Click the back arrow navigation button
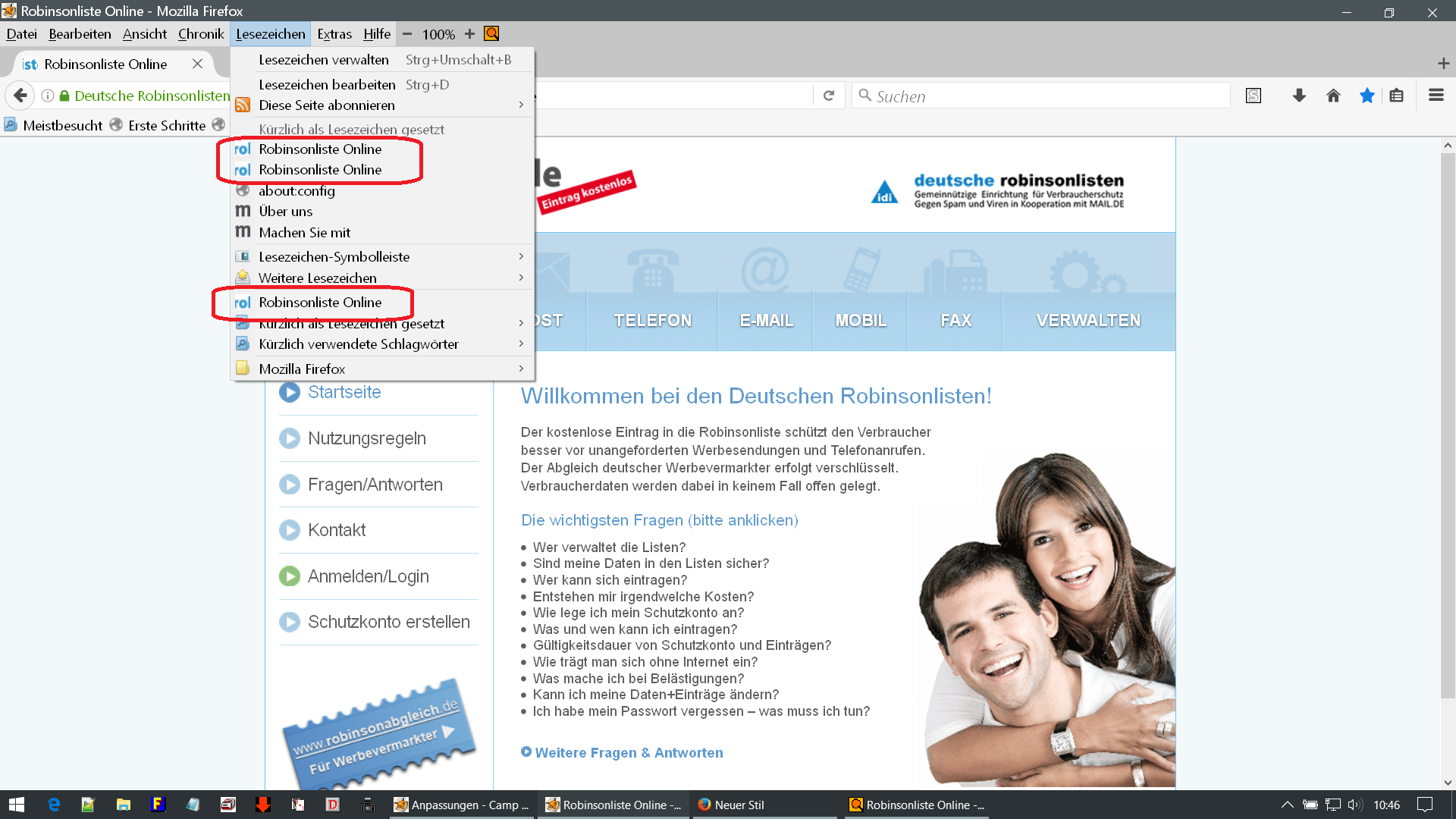 click(20, 96)
